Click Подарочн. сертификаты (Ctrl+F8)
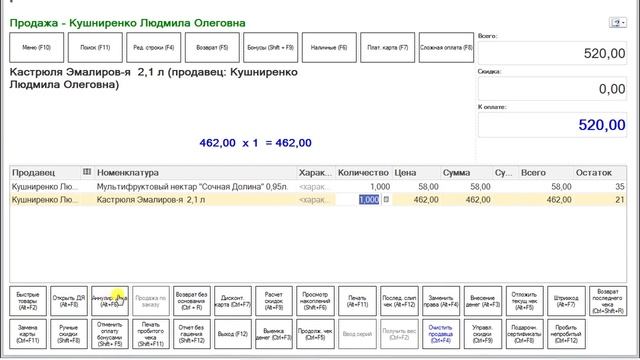The image size is (640, 360). (x=524, y=334)
